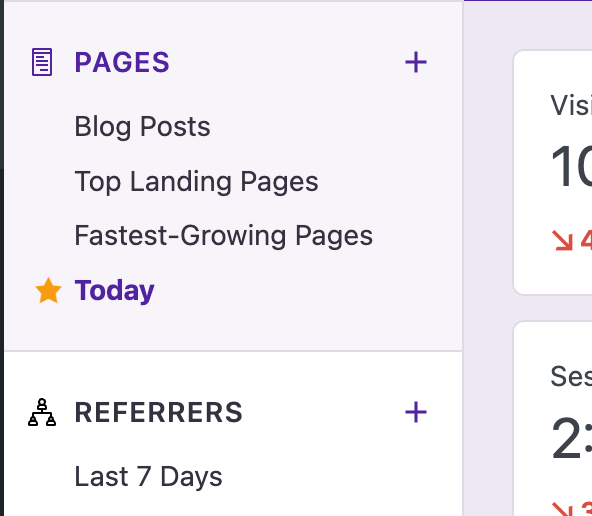The width and height of the screenshot is (592, 516).
Task: Click the red percentage change on Visitors card
Action: tap(586, 240)
